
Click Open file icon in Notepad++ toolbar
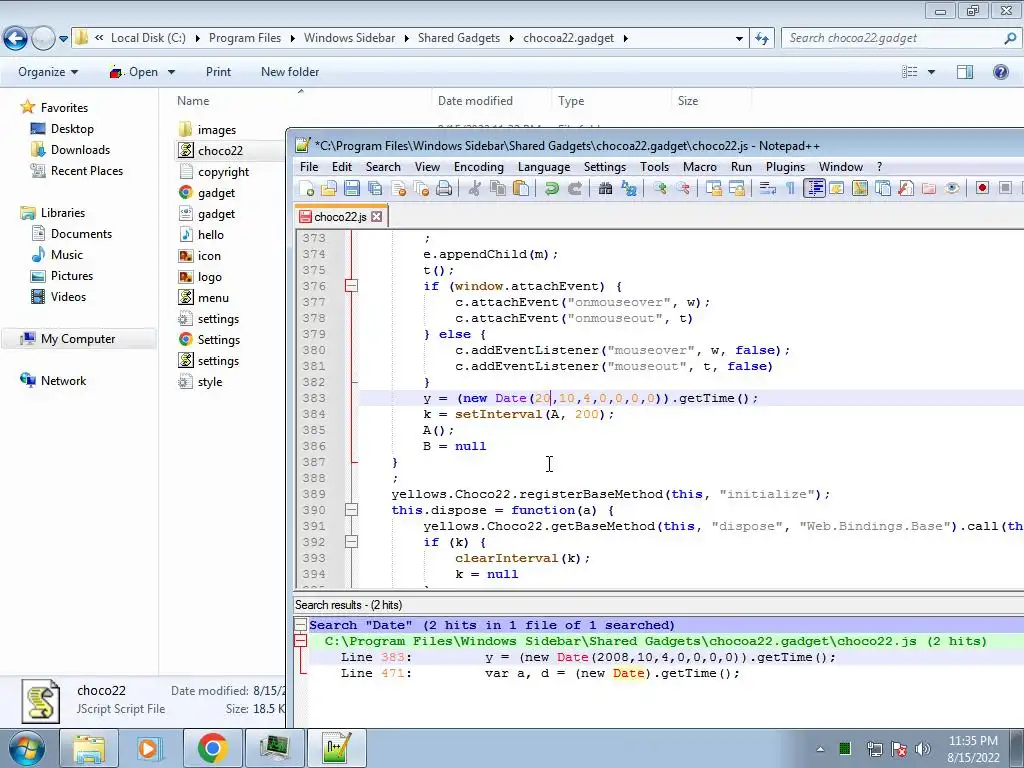329,189
